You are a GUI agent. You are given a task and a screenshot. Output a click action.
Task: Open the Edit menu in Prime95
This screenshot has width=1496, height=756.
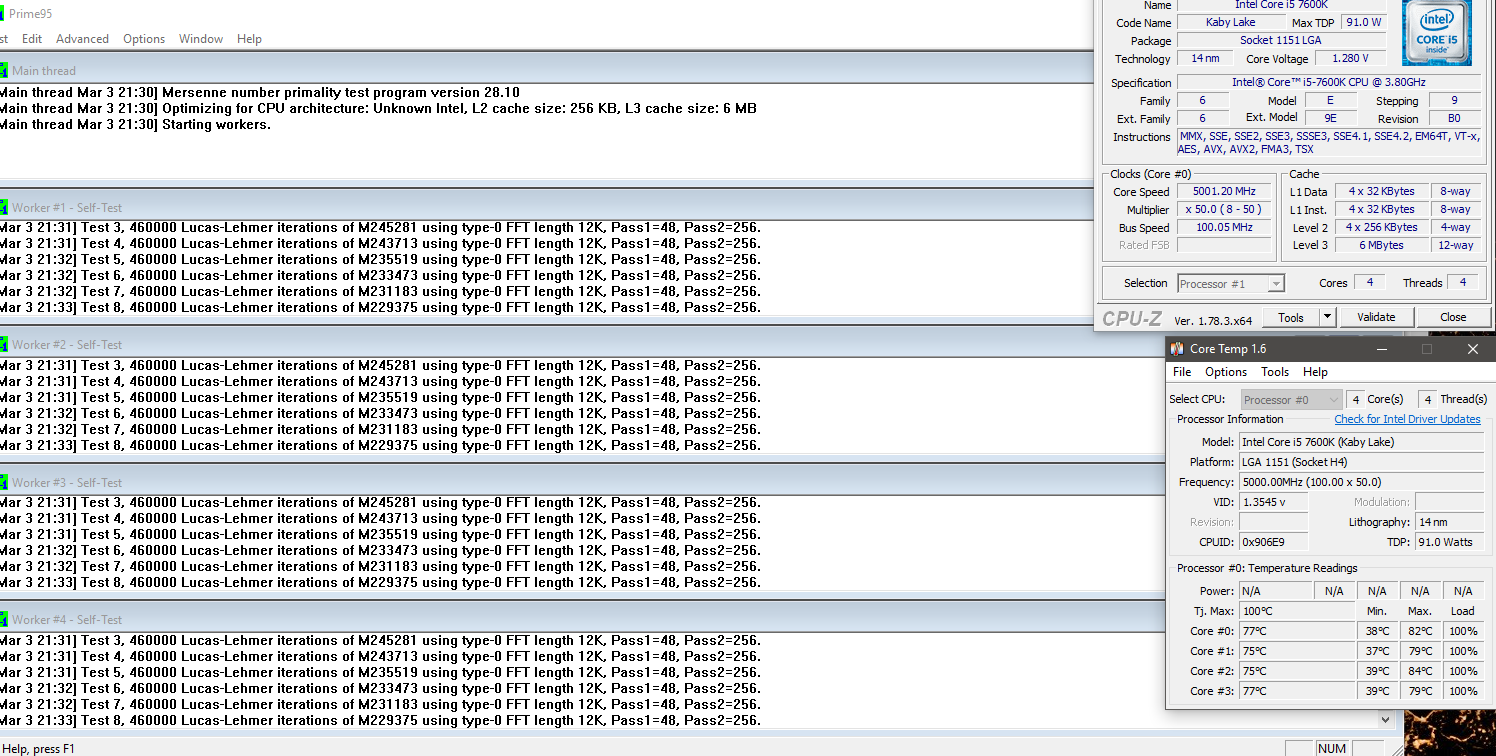pos(32,39)
